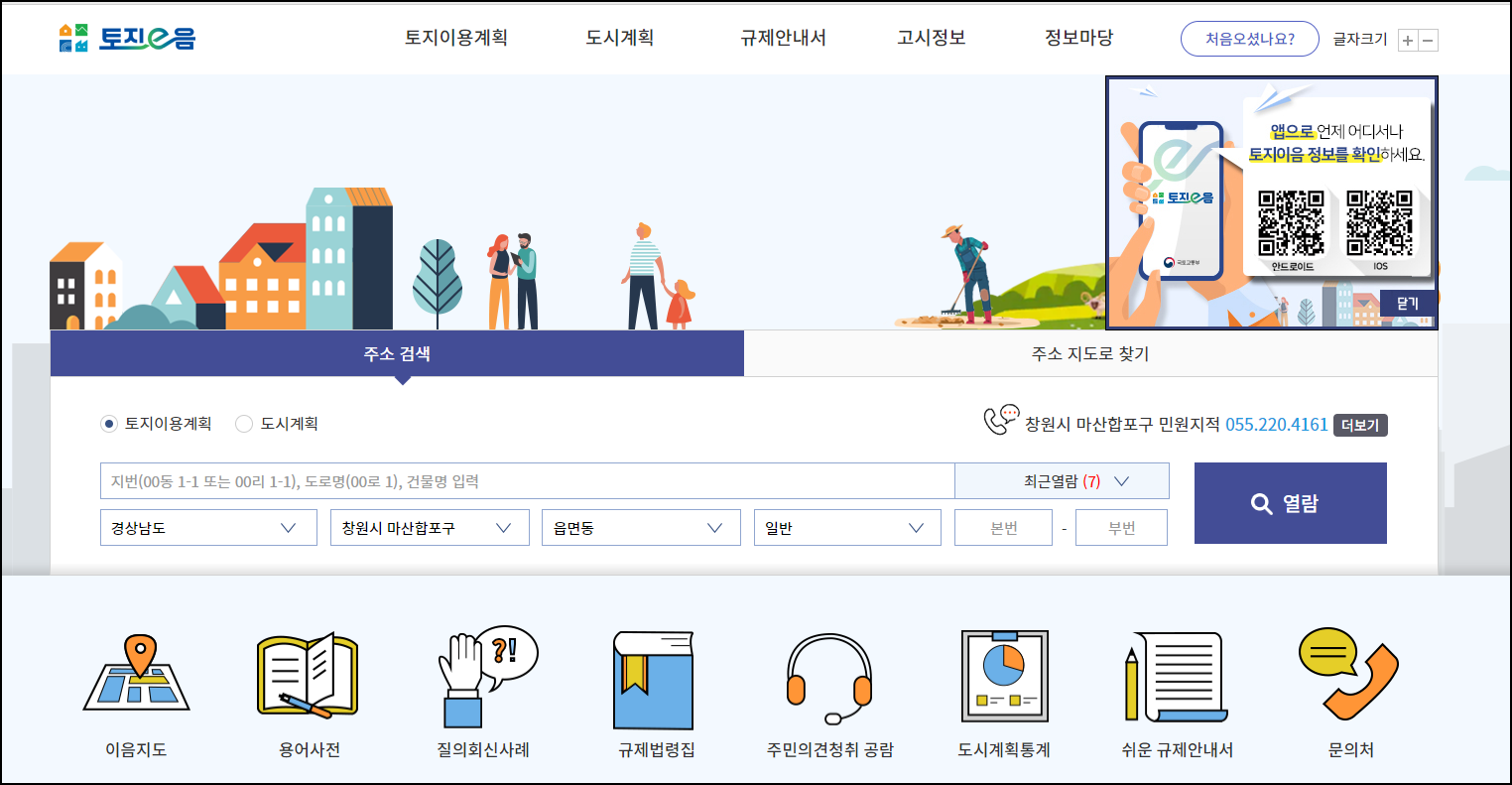Expand the 읍면동 dropdown
Screen dimensions: 1512x785
(641, 528)
